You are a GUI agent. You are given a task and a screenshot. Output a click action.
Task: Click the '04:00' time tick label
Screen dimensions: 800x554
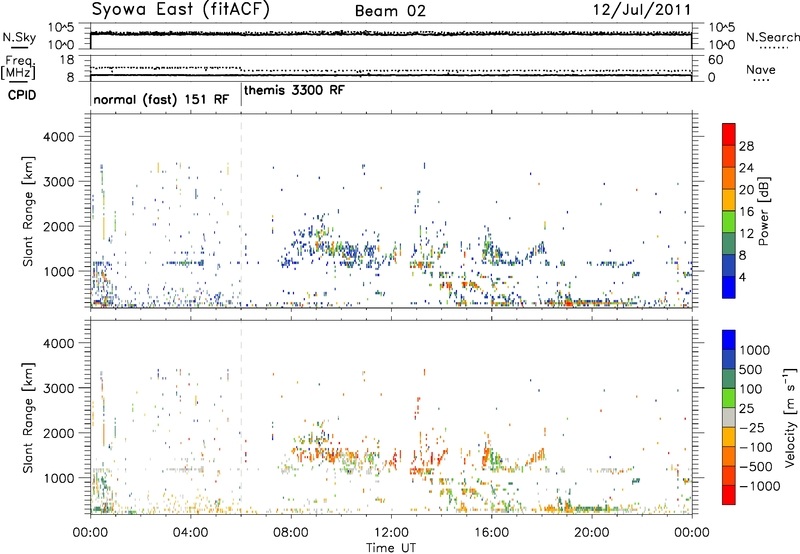190,533
